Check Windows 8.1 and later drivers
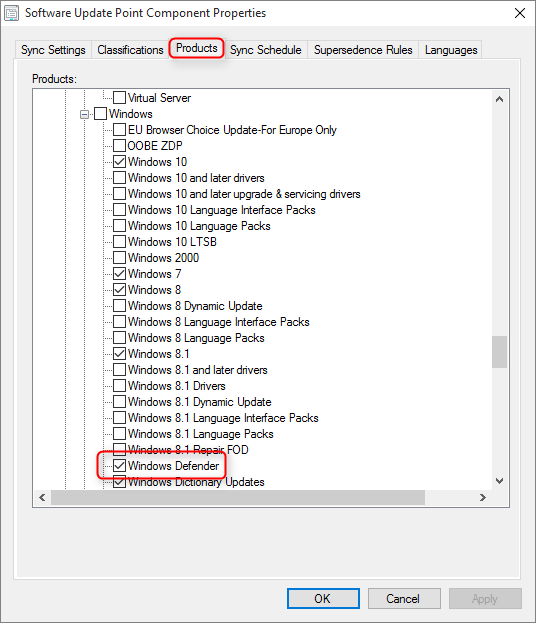Image resolution: width=536 pixels, height=623 pixels. click(120, 370)
